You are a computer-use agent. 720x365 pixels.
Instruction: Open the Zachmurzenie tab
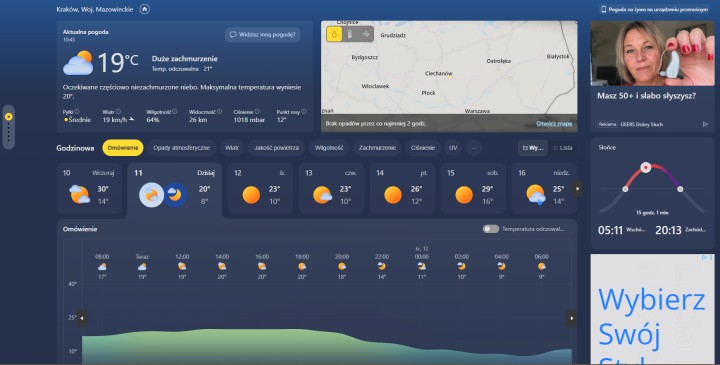377,148
